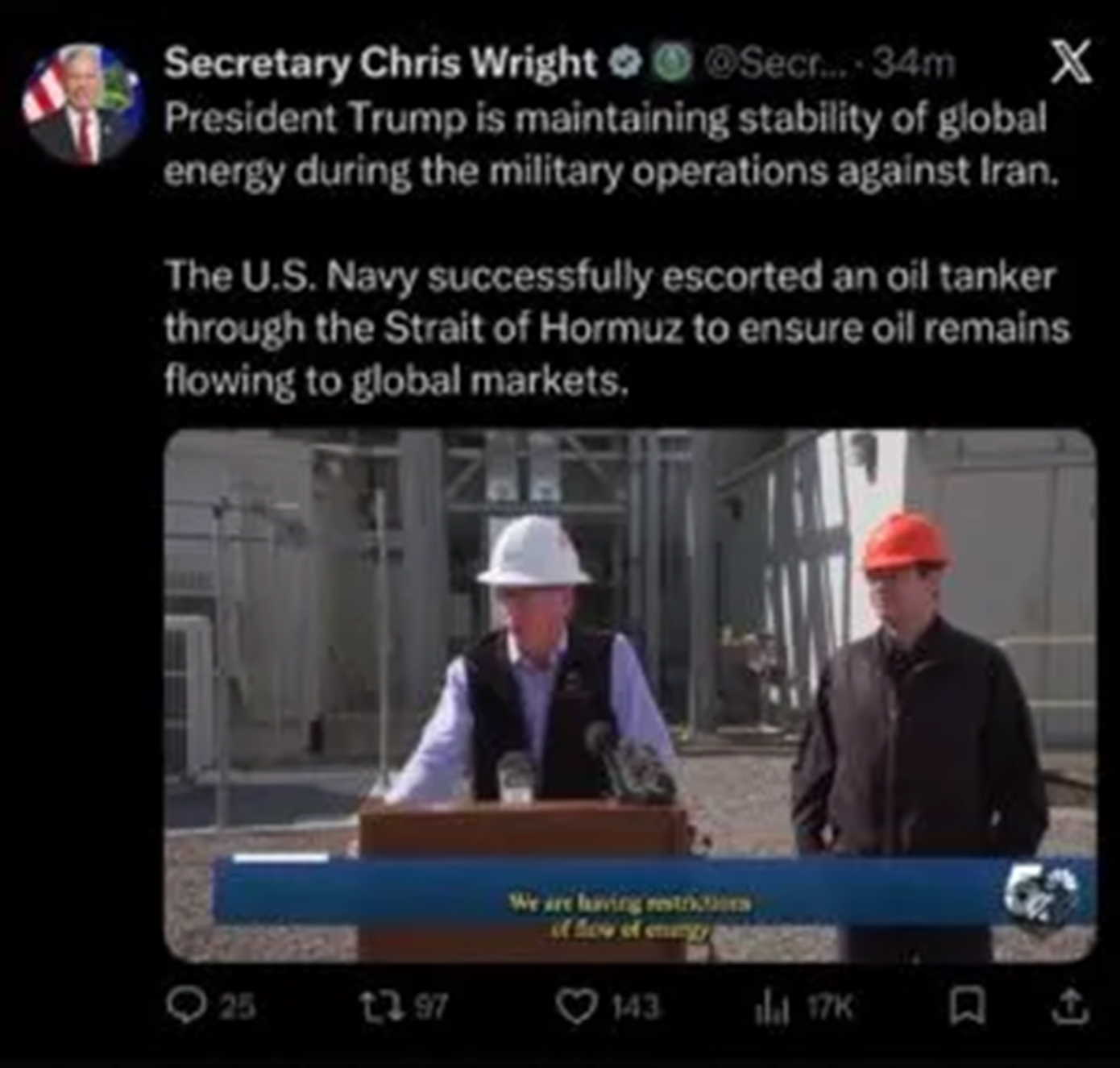Like the post with the heart icon
Viewport: 1120px width, 1068px height.
click(577, 1007)
